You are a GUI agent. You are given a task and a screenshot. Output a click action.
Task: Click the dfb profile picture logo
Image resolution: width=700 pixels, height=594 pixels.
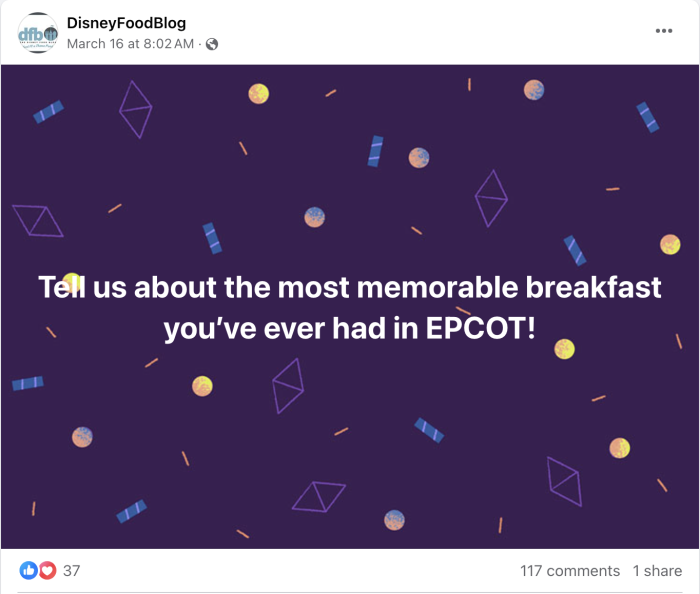[x=37, y=33]
